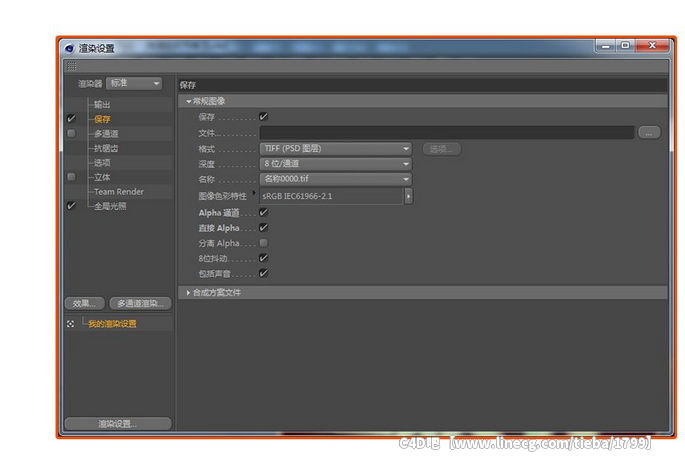The height and width of the screenshot is (462, 685).
Task: Toggle the checkbox left of 保存 in sidebar
Action: pos(71,118)
